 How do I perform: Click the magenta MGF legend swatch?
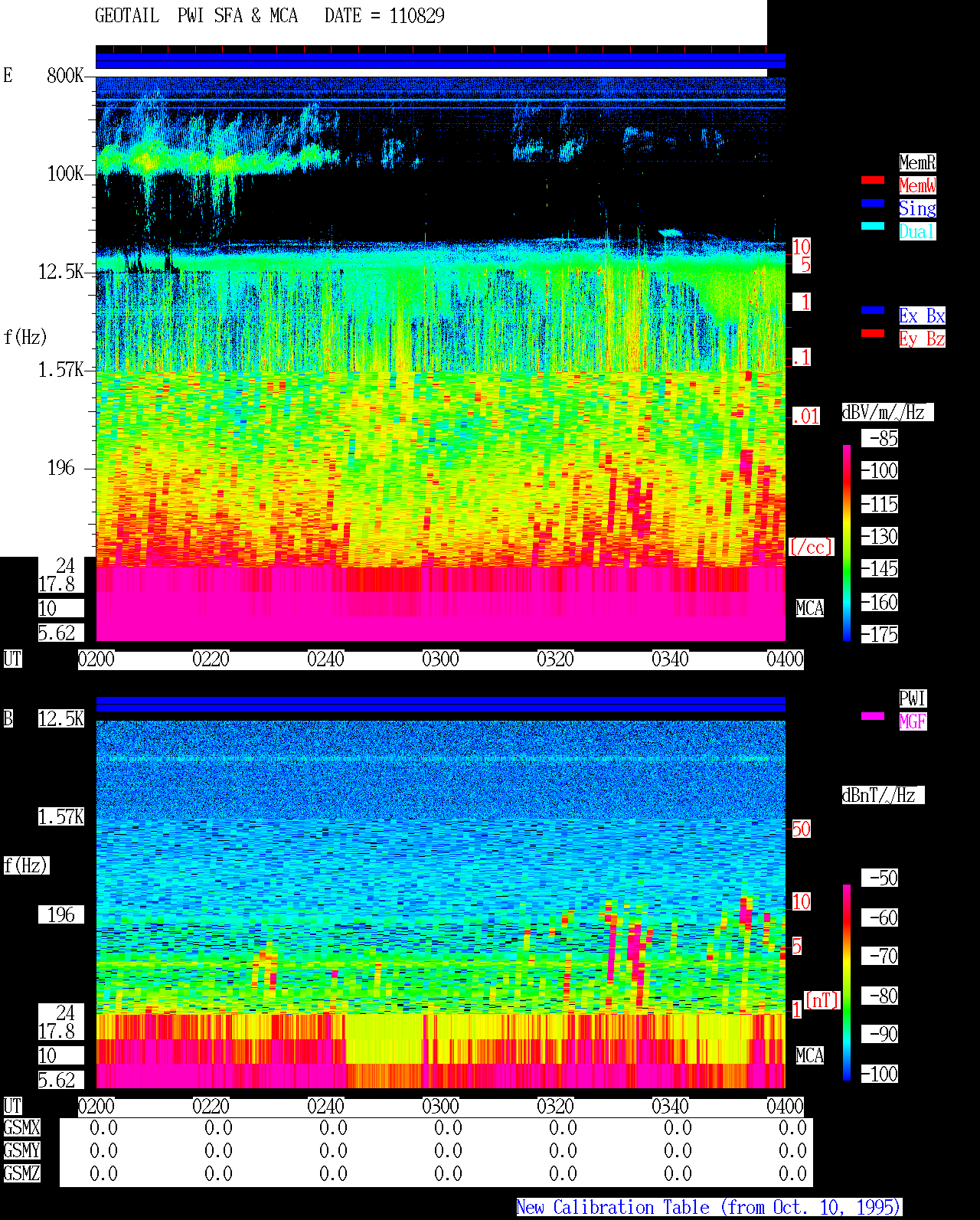tap(873, 716)
